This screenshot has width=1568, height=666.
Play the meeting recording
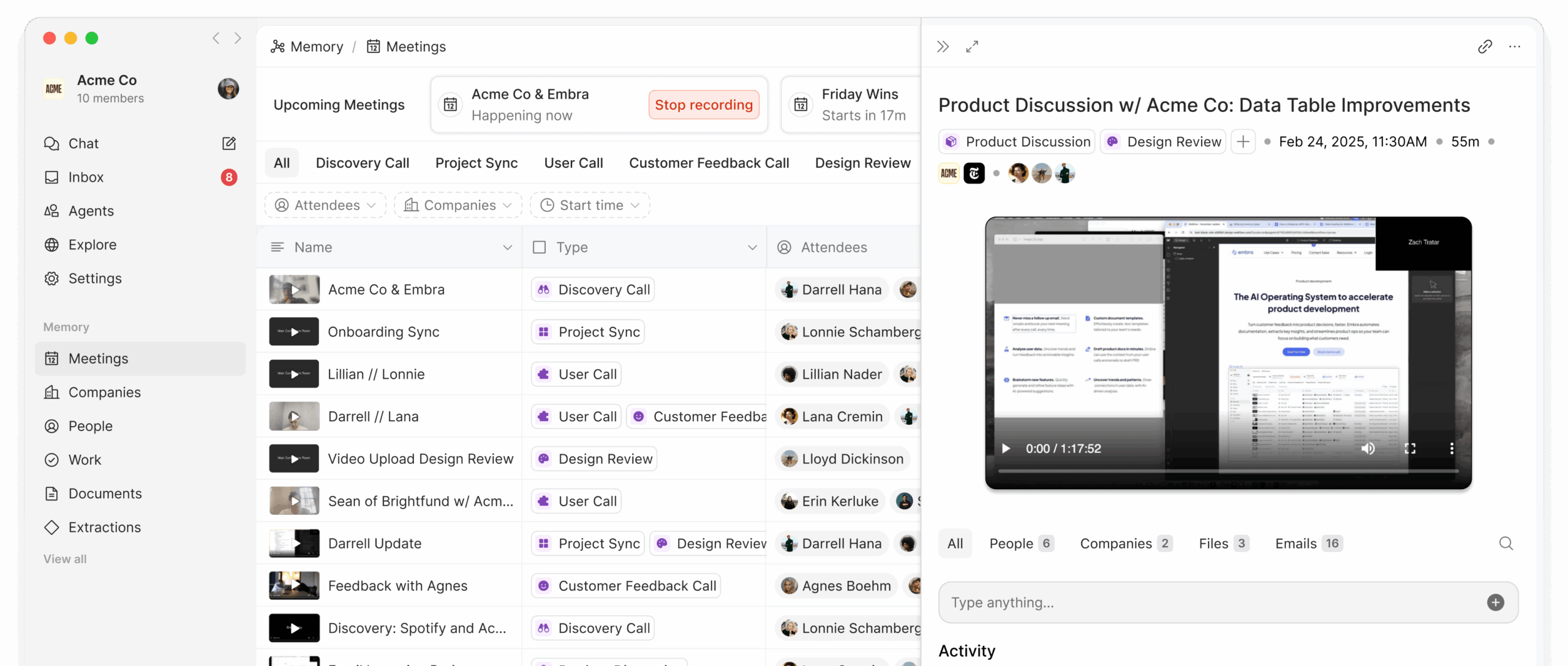pos(1006,449)
